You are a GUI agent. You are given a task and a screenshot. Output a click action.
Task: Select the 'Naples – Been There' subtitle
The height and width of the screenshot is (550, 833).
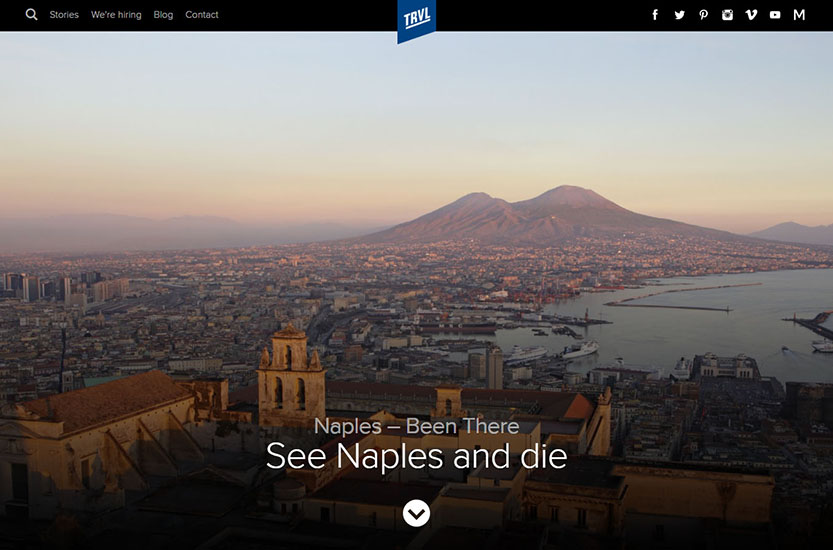[x=416, y=426]
